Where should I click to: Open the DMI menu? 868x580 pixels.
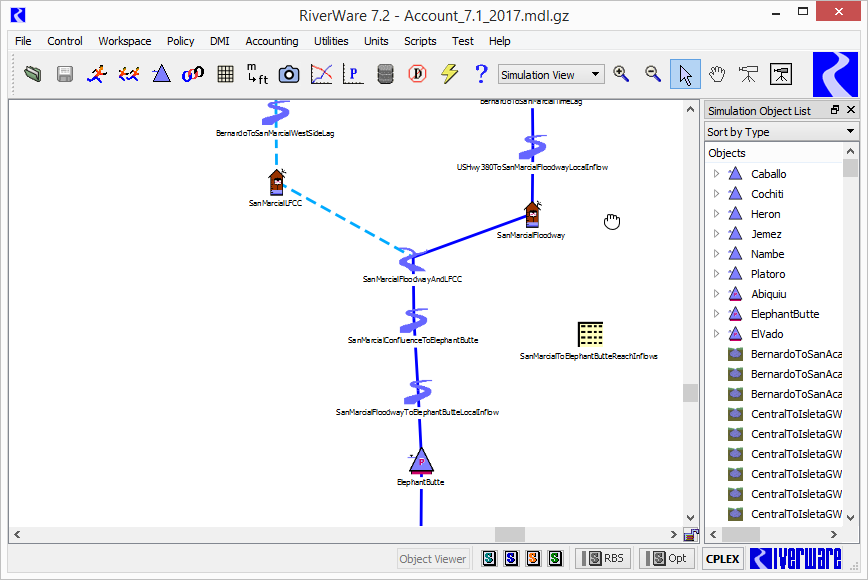220,41
